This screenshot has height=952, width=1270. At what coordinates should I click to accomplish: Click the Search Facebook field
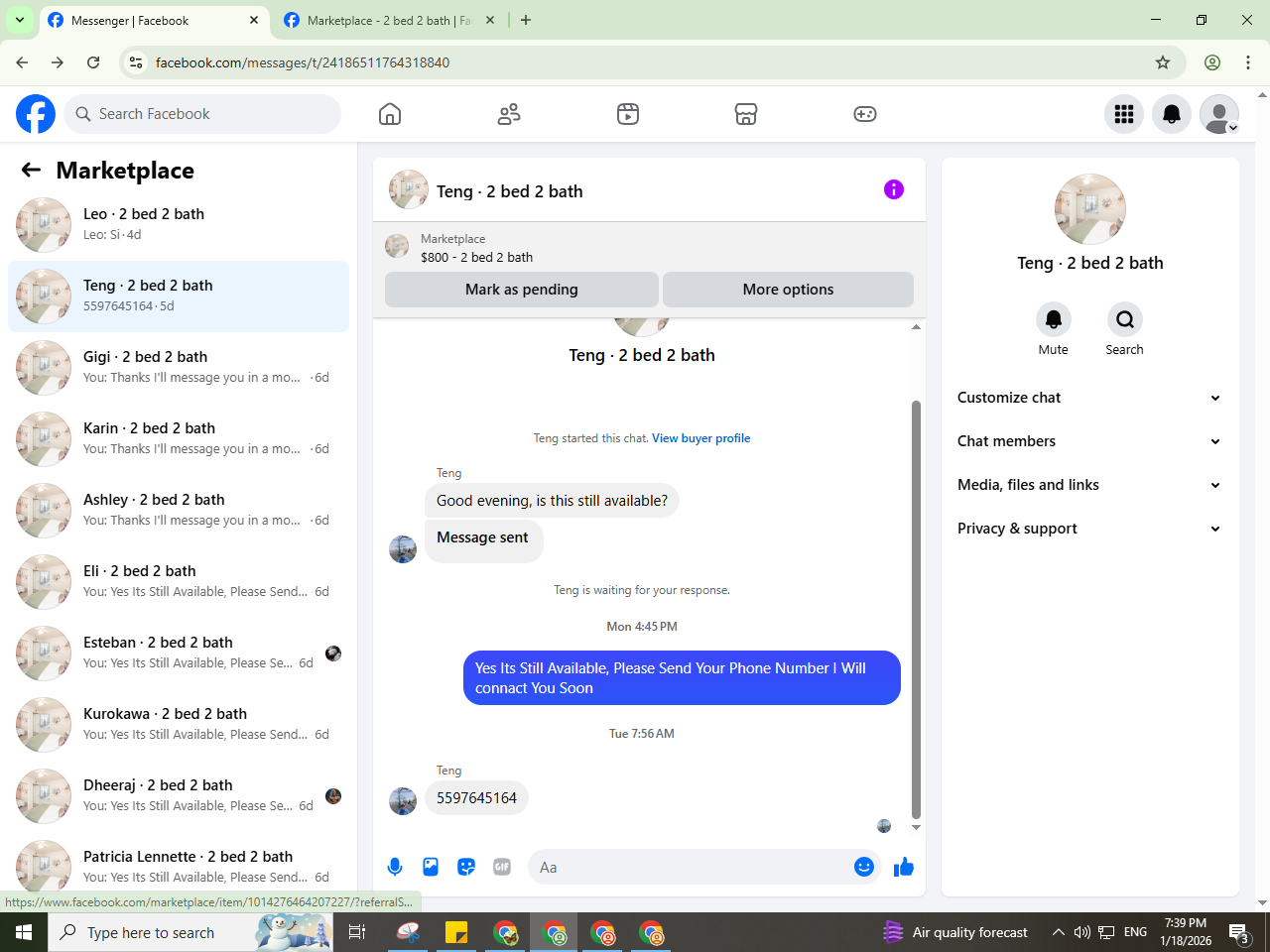click(202, 114)
